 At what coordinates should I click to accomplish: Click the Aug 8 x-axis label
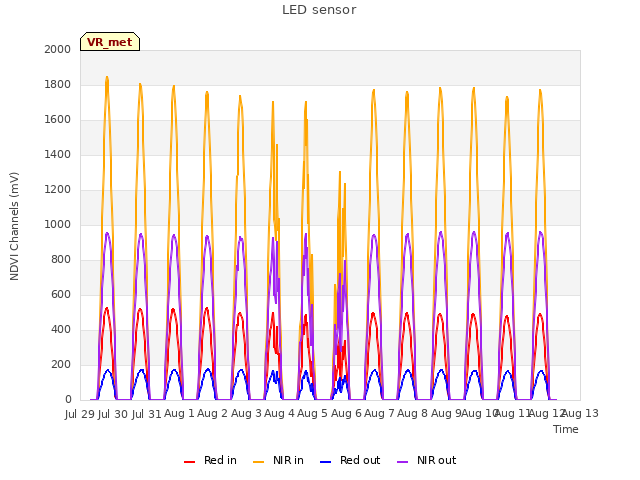tap(413, 414)
